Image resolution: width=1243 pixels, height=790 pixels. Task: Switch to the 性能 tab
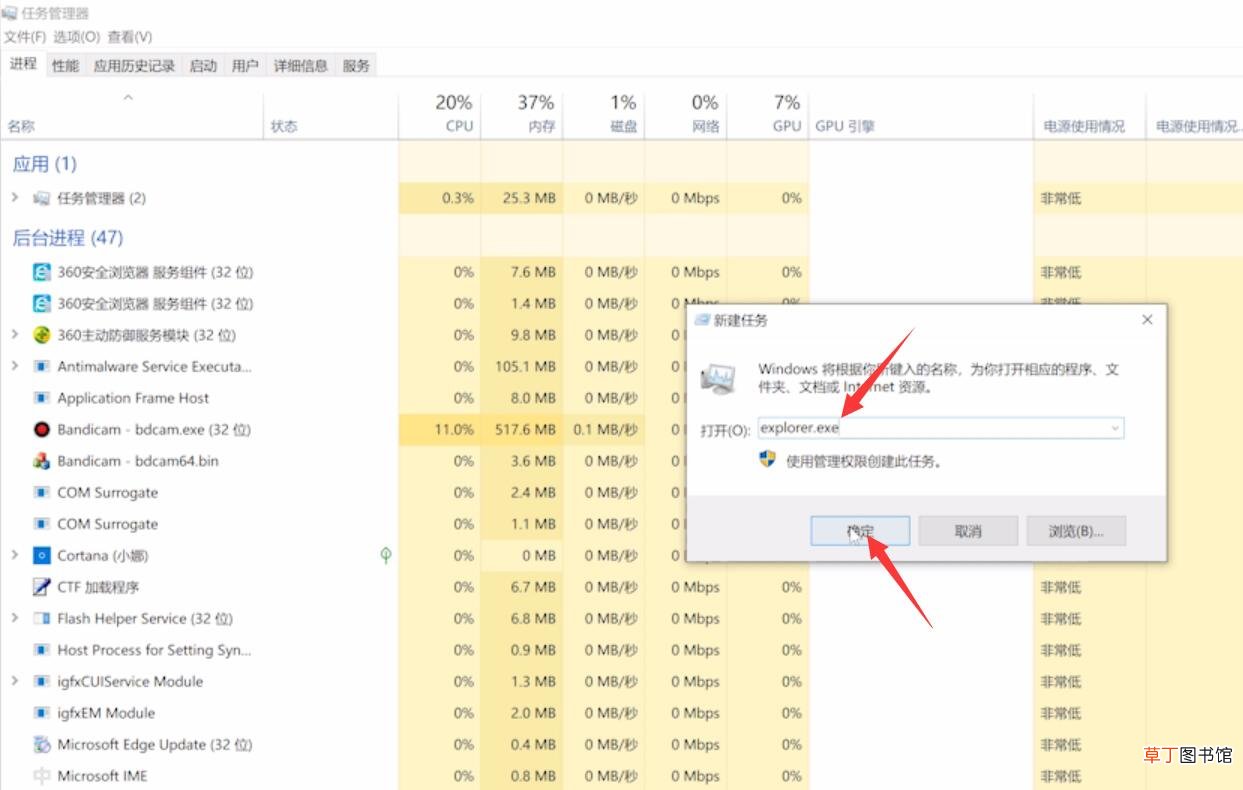pyautogui.click(x=65, y=66)
